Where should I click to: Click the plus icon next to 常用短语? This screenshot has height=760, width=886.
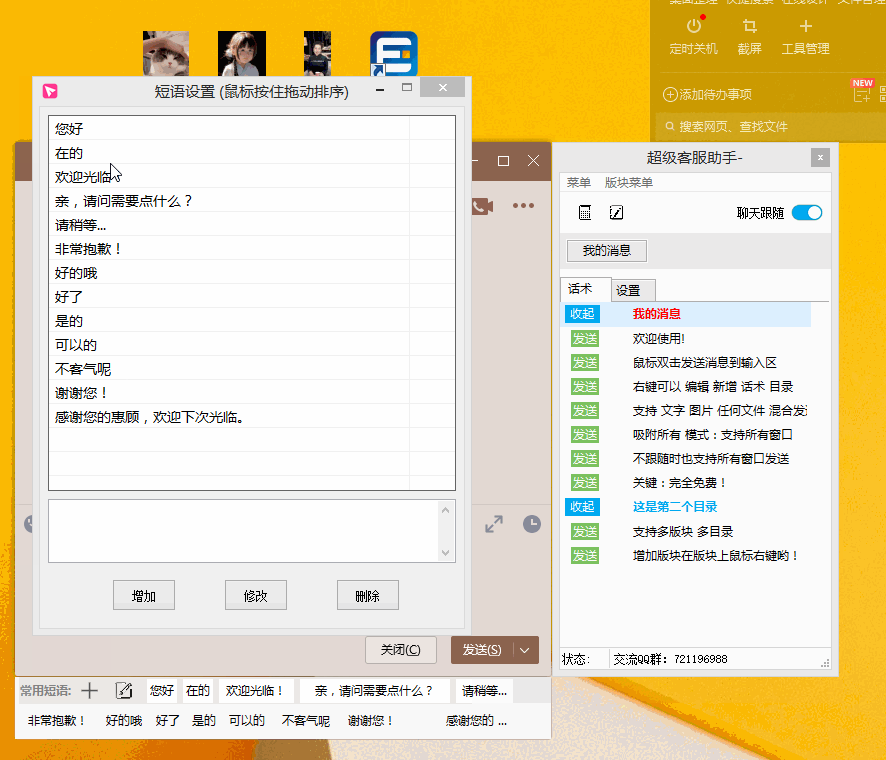pyautogui.click(x=90, y=690)
